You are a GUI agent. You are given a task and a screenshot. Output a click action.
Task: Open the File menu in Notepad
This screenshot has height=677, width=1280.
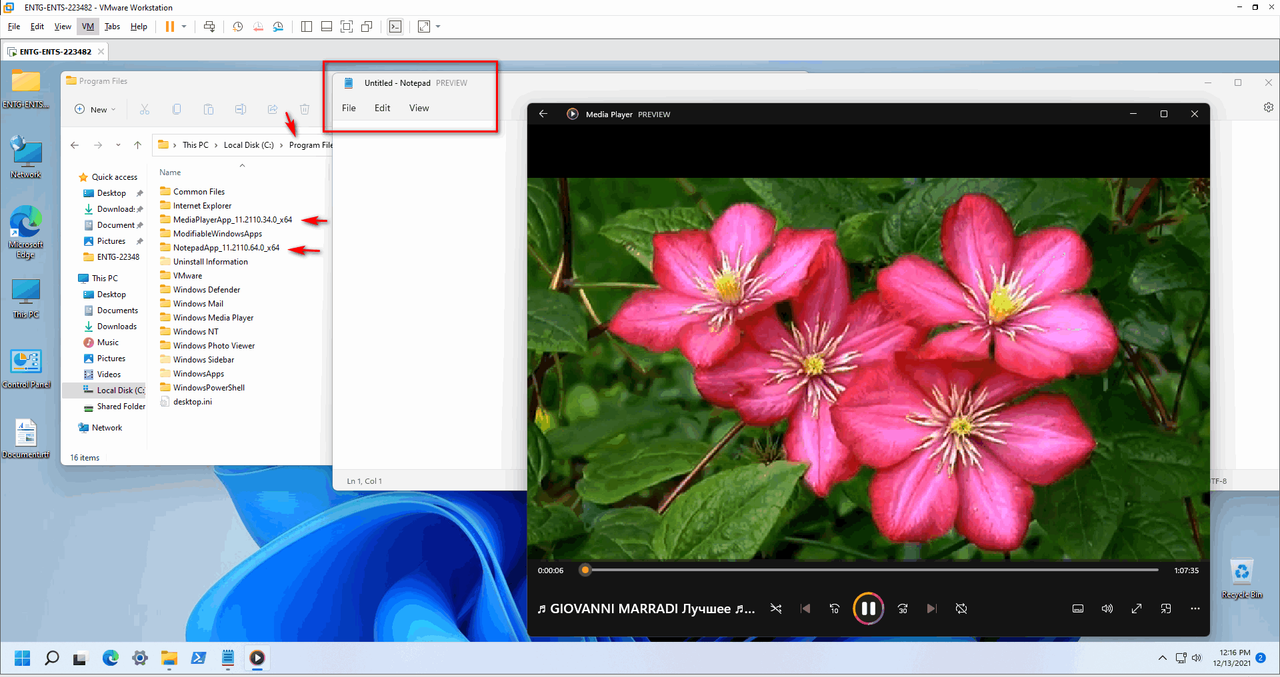[x=349, y=108]
